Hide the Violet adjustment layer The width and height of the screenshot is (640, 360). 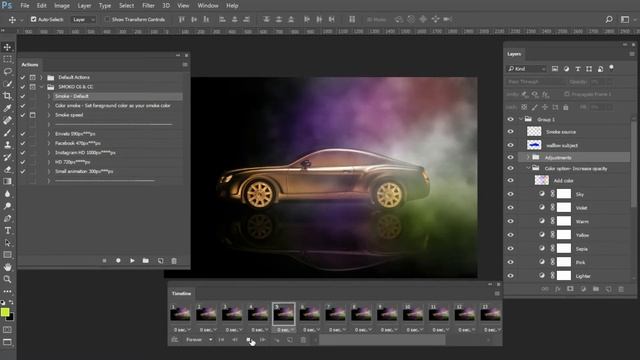(x=510, y=208)
